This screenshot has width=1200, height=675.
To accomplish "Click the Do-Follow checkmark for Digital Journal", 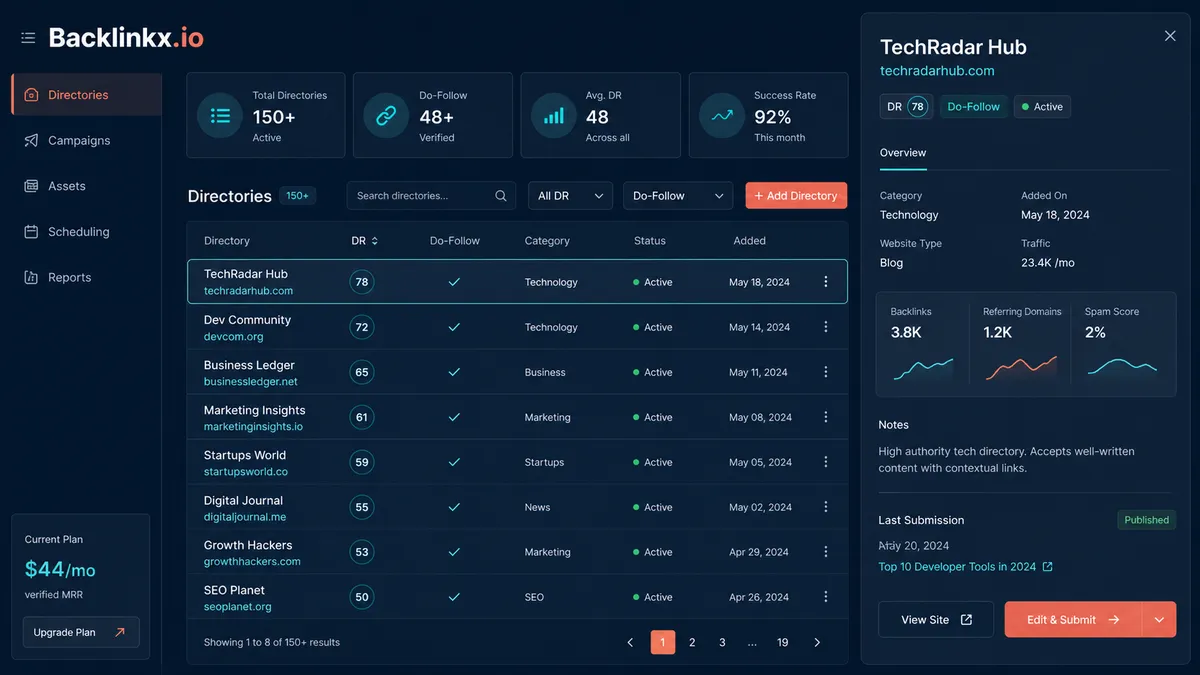I will pyautogui.click(x=454, y=507).
